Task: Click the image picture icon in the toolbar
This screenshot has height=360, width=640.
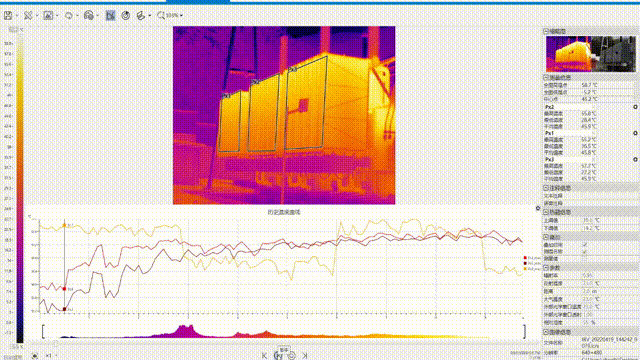Action: (x=48, y=16)
